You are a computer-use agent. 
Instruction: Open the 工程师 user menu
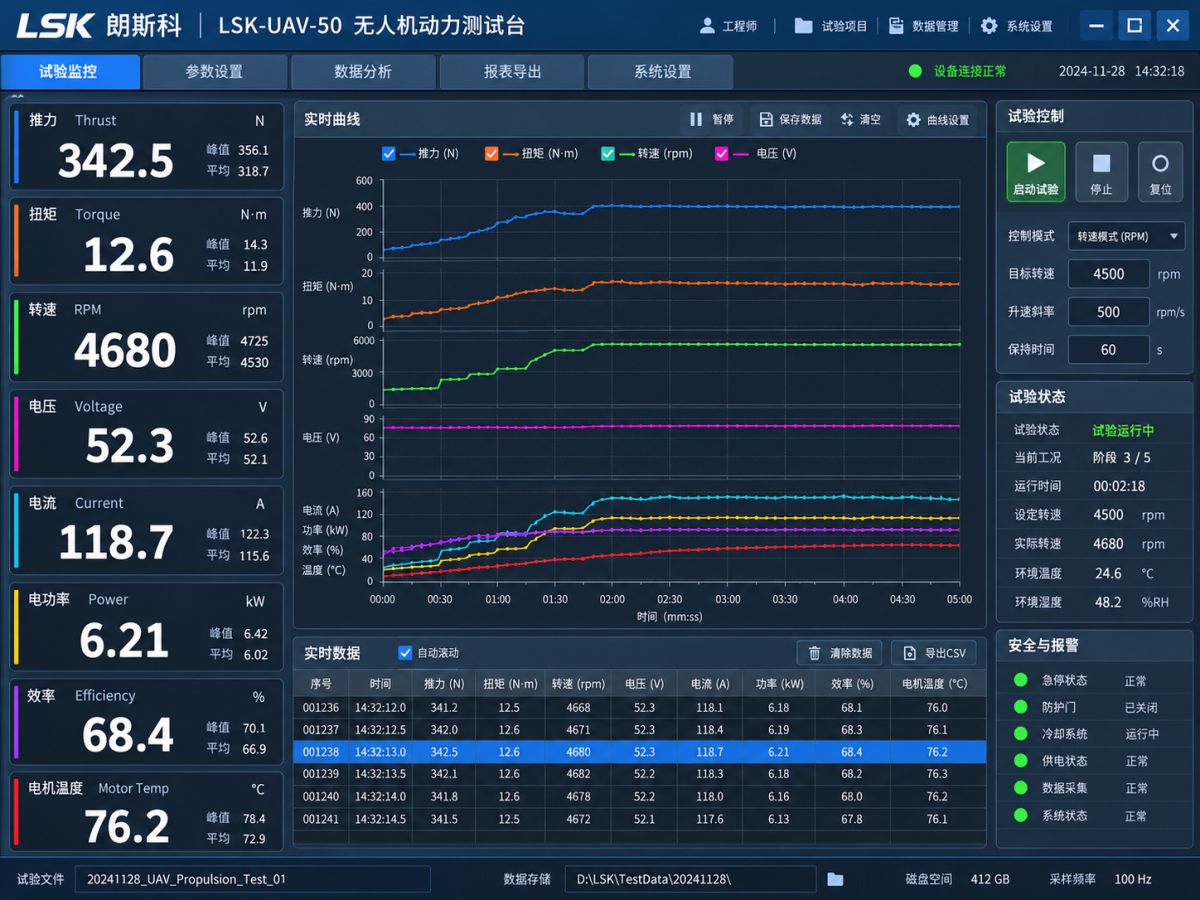728,26
